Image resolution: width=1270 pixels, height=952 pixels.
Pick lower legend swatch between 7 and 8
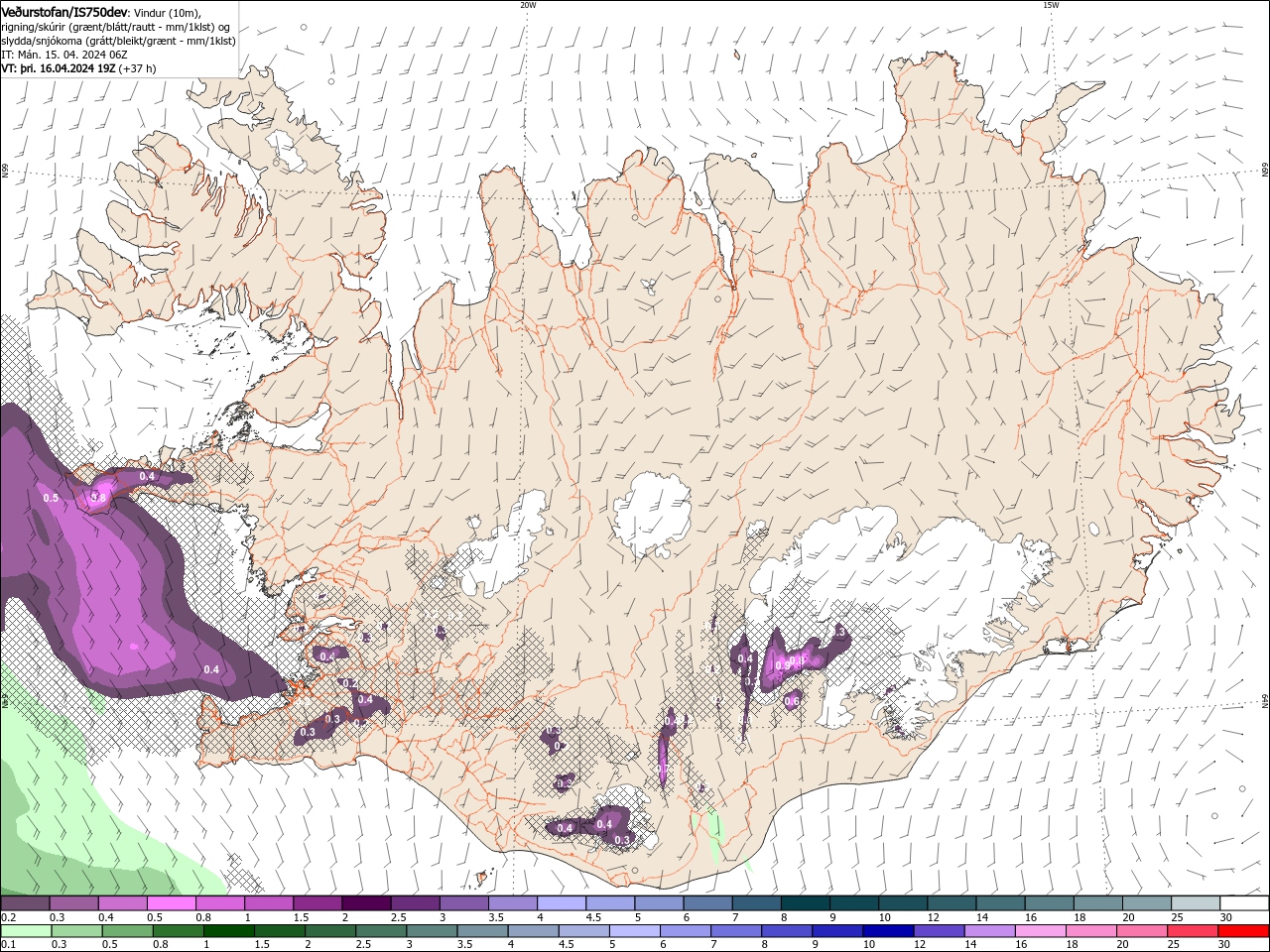pyautogui.click(x=736, y=931)
